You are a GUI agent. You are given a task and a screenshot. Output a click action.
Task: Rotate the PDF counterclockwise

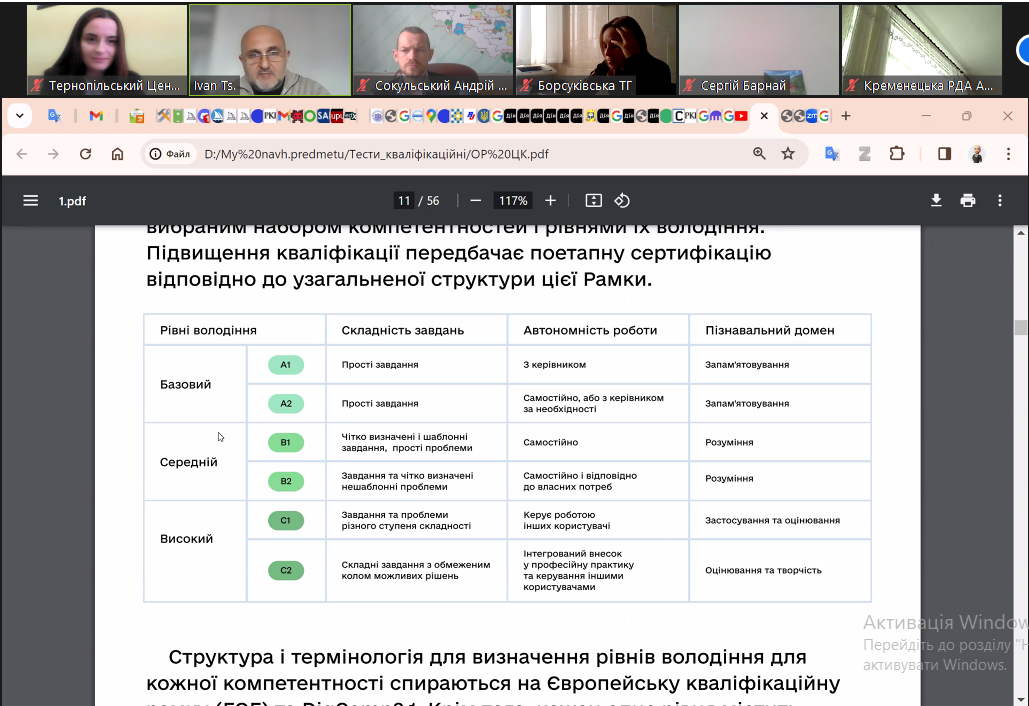coord(622,201)
